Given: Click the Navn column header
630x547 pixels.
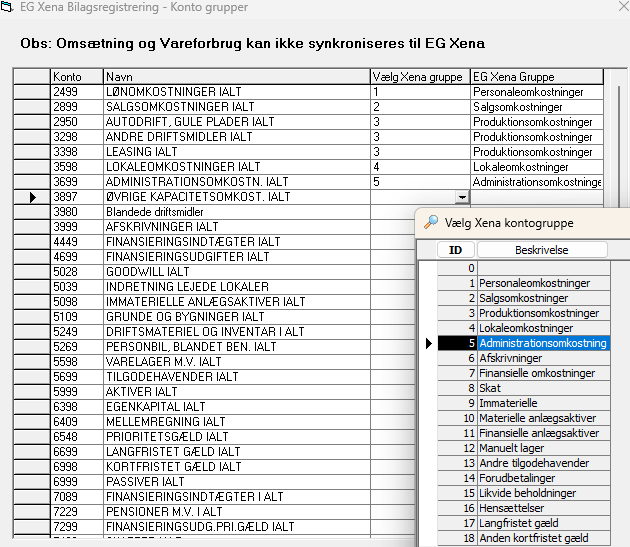Looking at the screenshot, I should [x=236, y=77].
